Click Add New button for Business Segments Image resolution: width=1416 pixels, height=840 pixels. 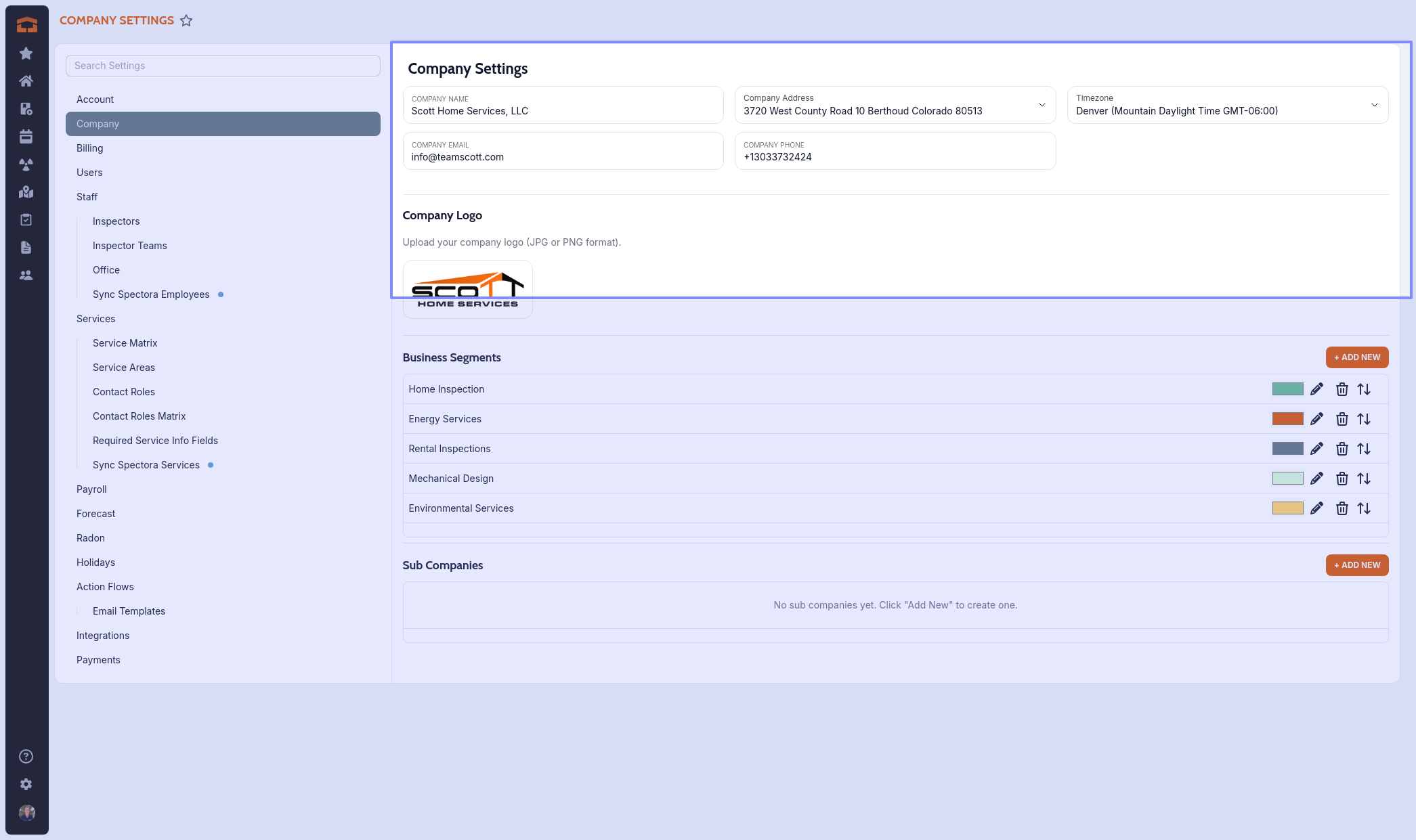point(1356,357)
